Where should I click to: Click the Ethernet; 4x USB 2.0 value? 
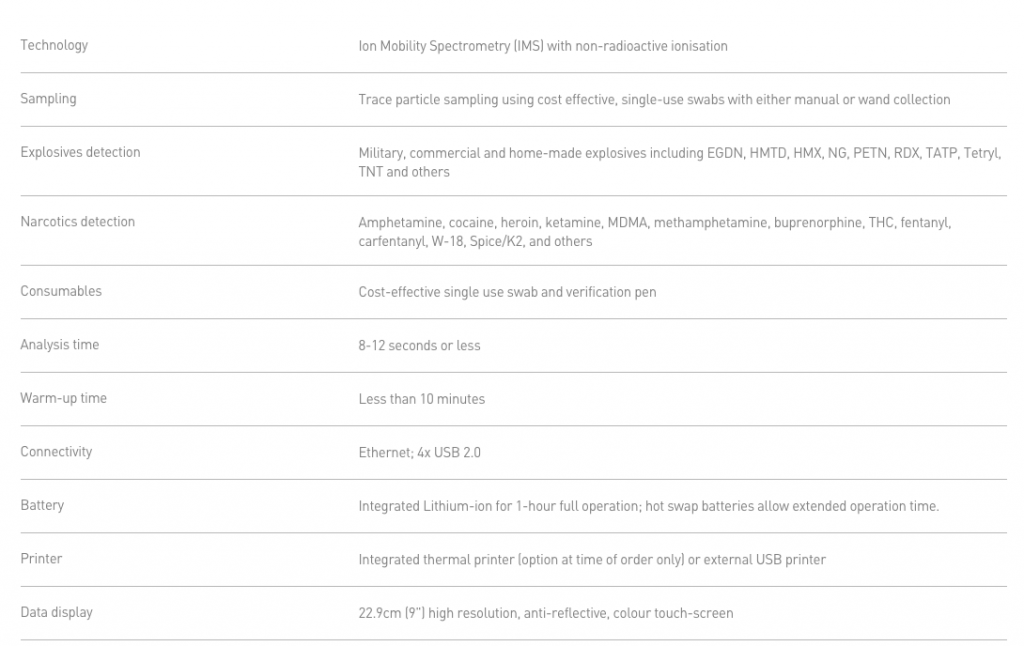[x=419, y=453]
